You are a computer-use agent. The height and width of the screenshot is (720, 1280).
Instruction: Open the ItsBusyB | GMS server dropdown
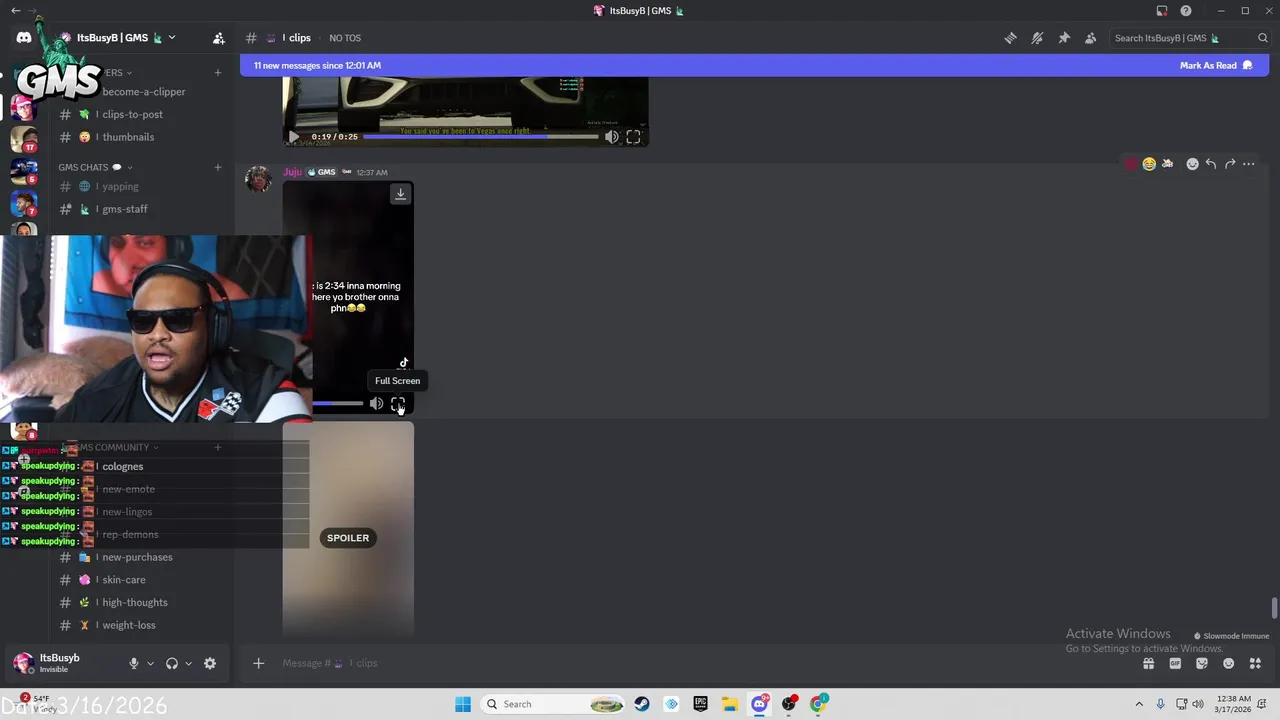coord(125,38)
